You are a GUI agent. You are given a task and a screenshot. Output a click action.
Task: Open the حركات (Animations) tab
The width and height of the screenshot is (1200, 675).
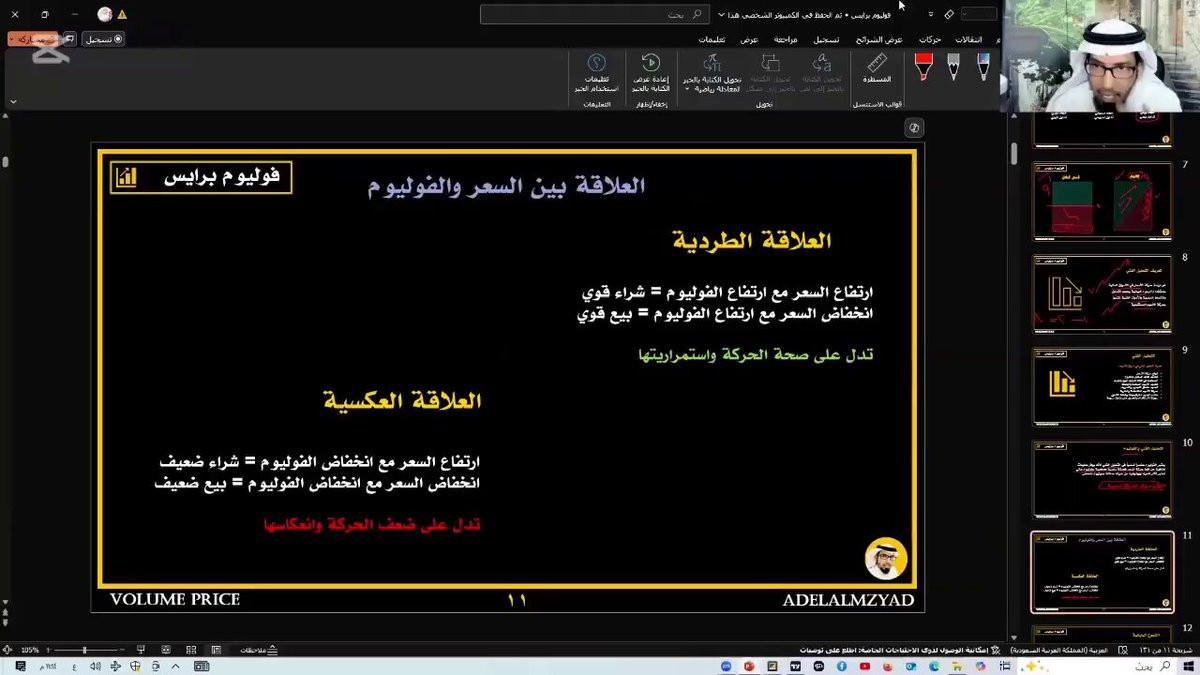coord(930,39)
